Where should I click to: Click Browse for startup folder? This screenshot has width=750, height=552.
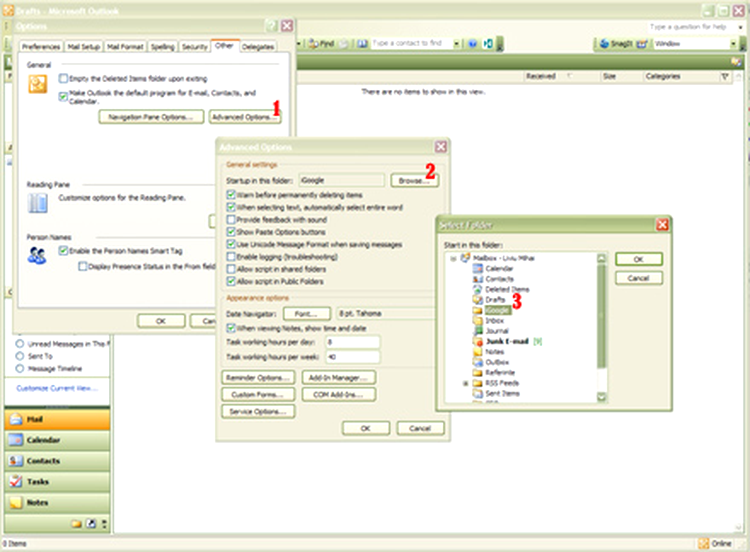tap(414, 180)
